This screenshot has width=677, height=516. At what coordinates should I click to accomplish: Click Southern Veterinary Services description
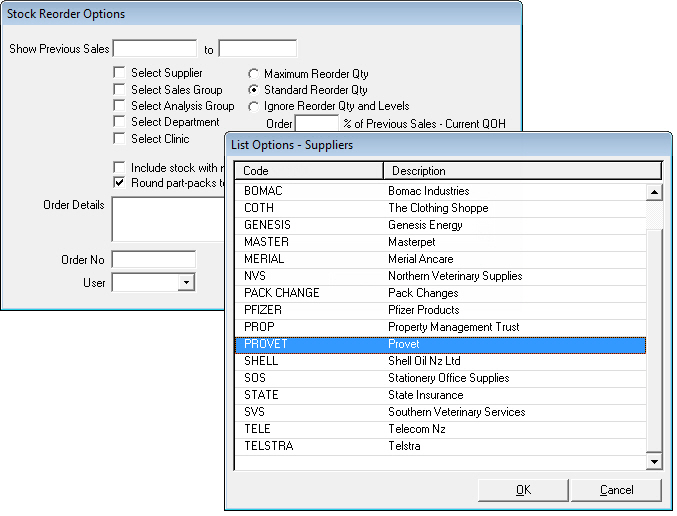coord(456,412)
